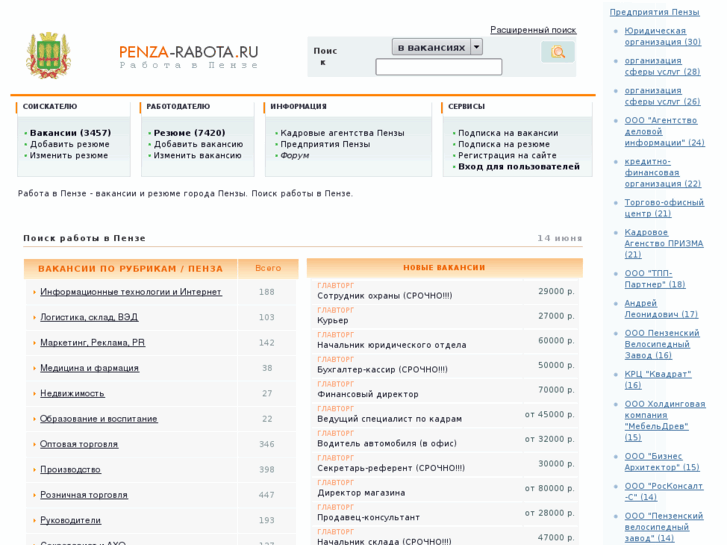
Task: Open 'Предприятия Пензы' sidebar heading link
Action: pos(654,12)
